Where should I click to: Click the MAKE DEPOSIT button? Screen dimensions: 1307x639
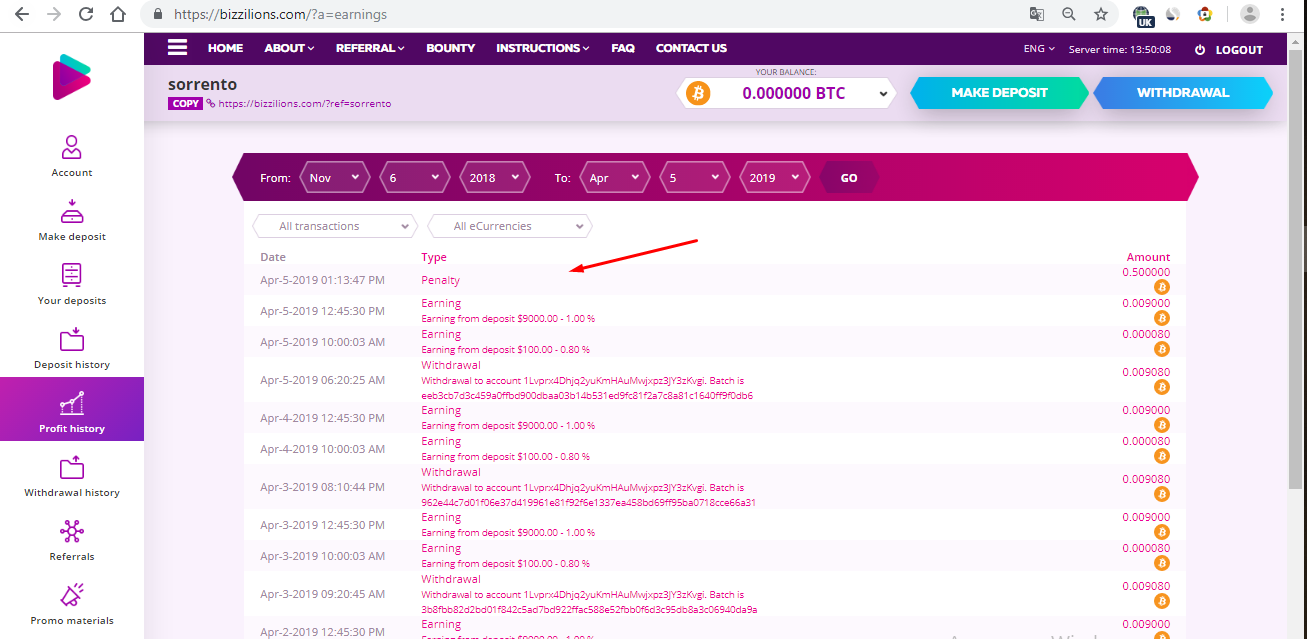pos(998,93)
